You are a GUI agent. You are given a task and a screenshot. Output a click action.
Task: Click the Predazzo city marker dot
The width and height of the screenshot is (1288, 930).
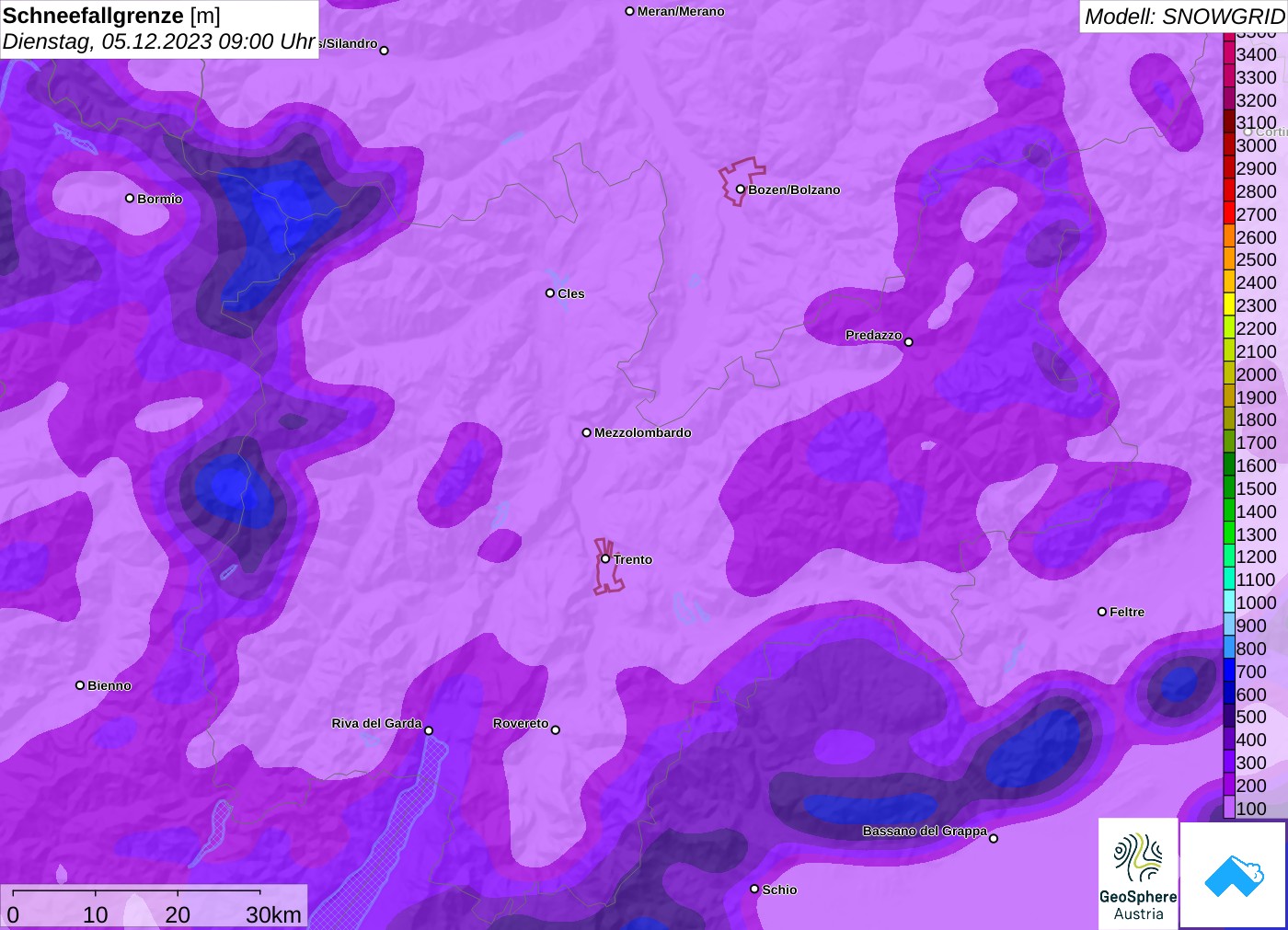tap(909, 342)
